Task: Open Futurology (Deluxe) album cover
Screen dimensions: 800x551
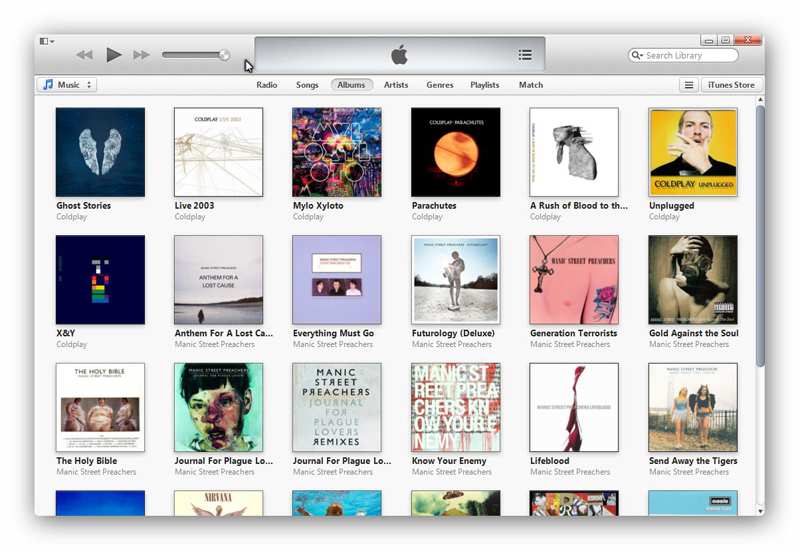Action: (x=456, y=280)
